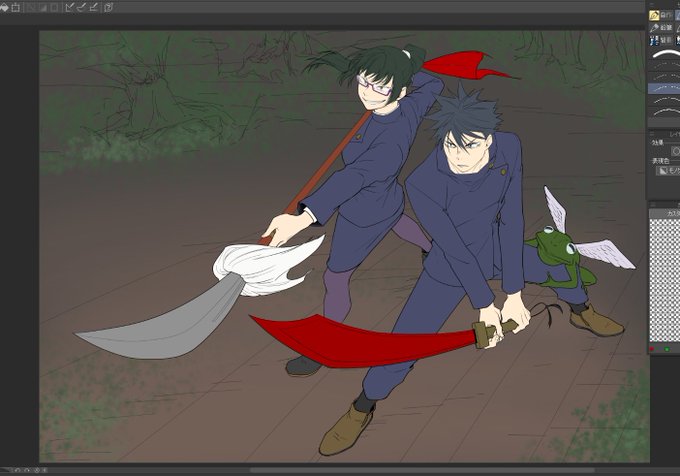Select the blue-white icon sub tool group tab
The width and height of the screenshot is (680, 476).
pyautogui.click(x=660, y=40)
